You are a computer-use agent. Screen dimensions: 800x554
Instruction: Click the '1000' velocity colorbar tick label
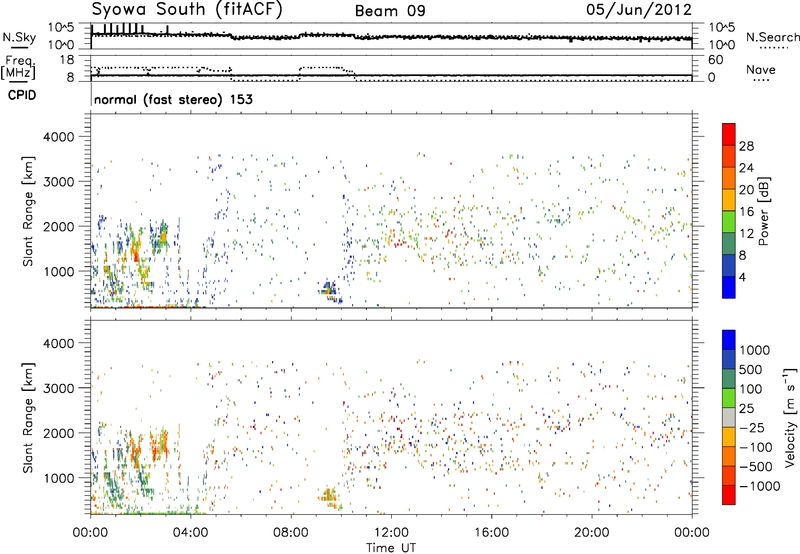pos(755,350)
